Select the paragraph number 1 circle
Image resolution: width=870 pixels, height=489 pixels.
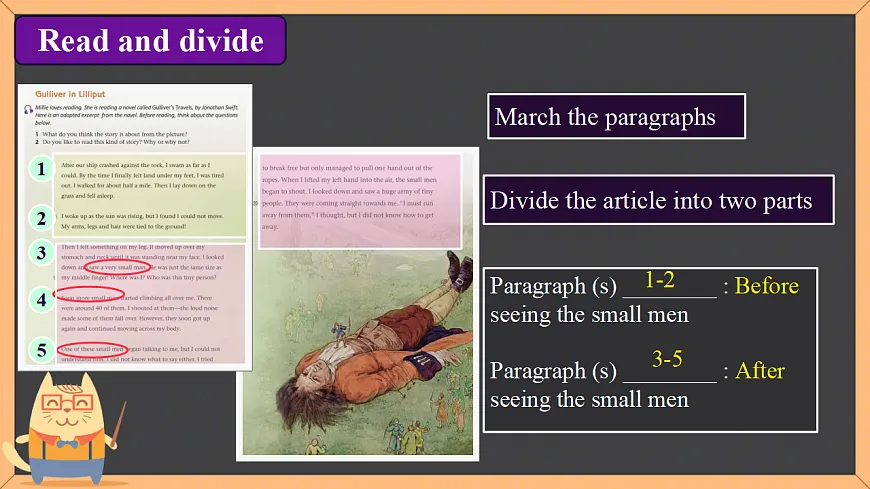coord(39,169)
